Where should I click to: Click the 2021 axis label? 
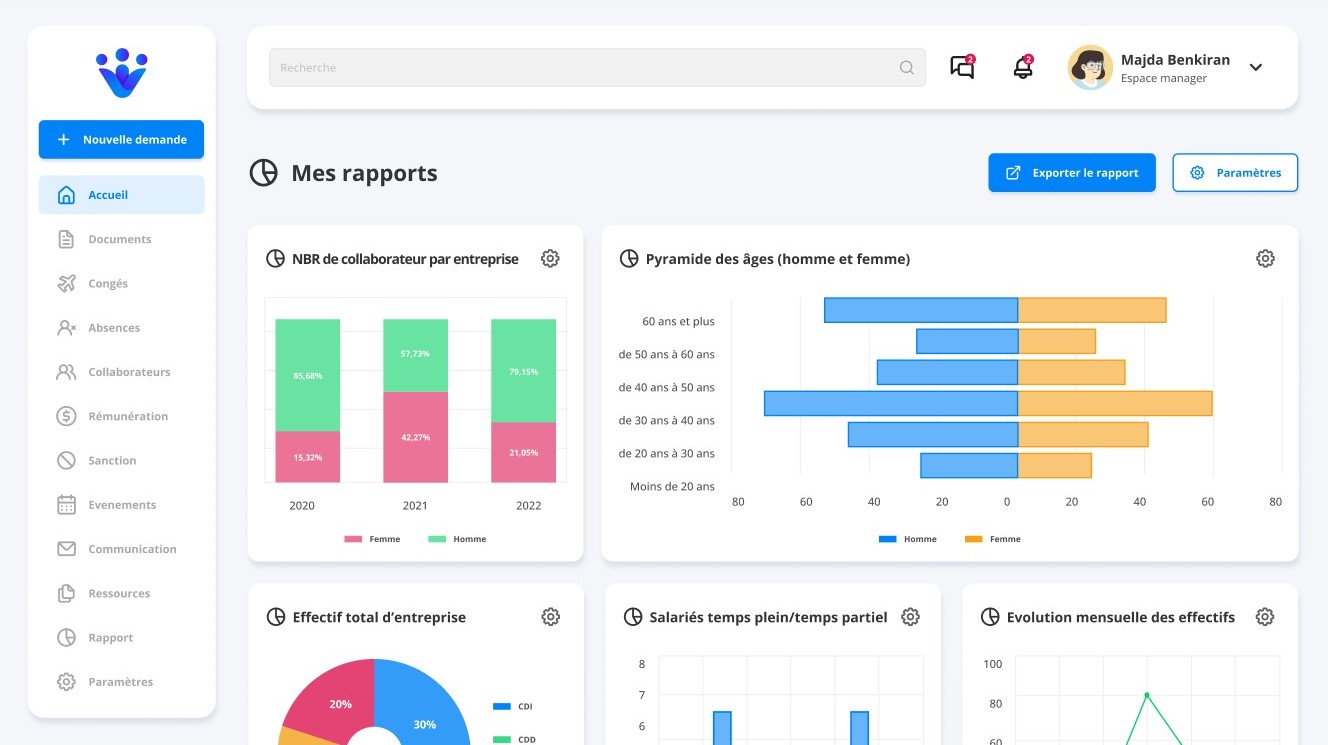[415, 505]
